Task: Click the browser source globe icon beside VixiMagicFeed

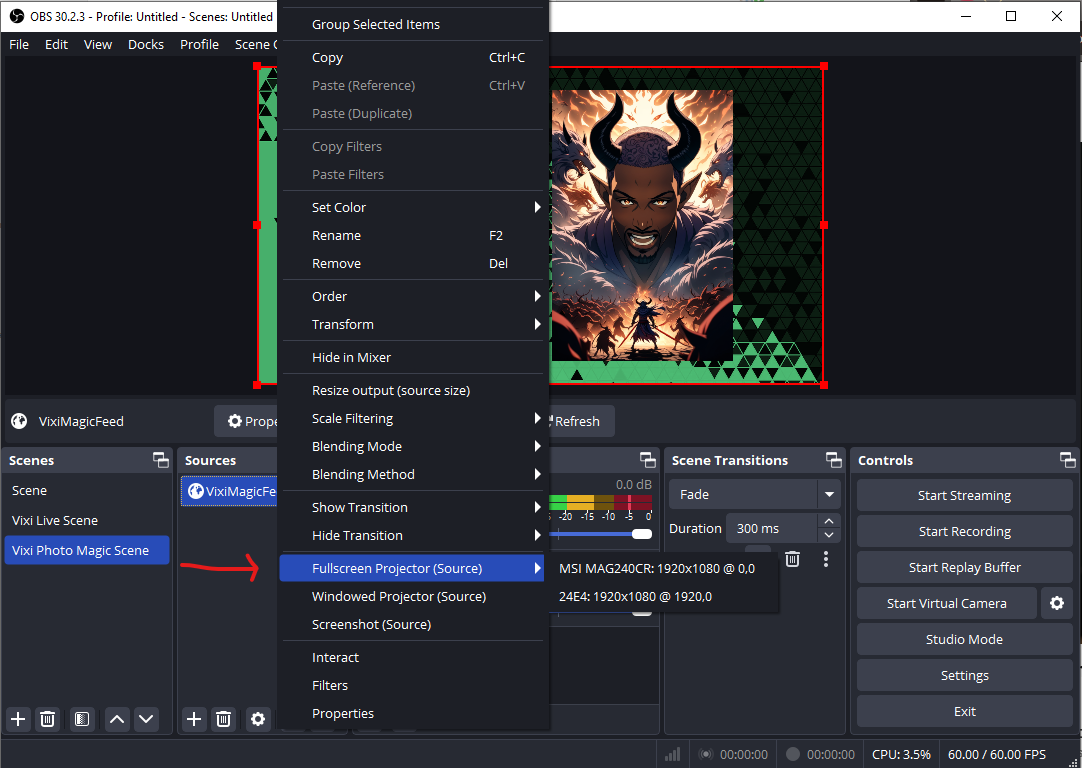Action: (x=19, y=421)
